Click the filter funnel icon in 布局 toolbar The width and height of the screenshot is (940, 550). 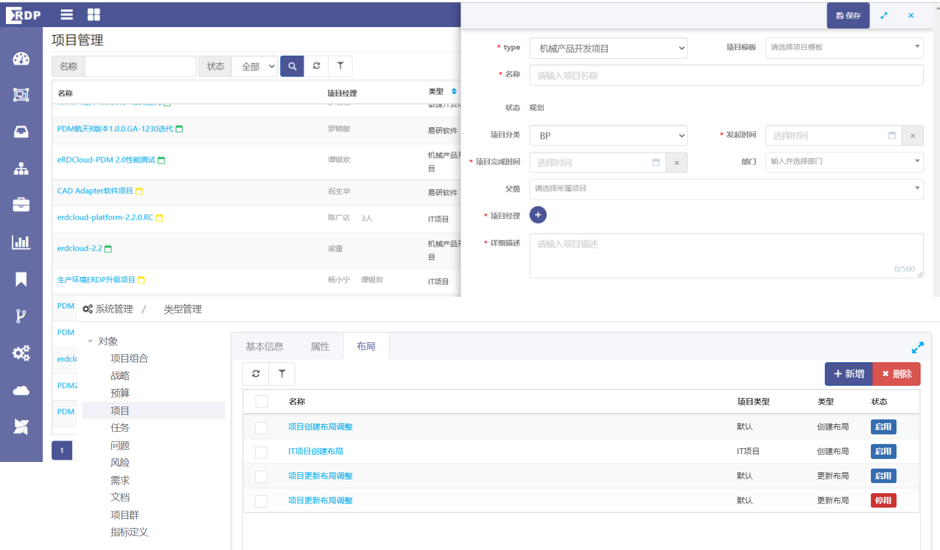pyautogui.click(x=282, y=373)
